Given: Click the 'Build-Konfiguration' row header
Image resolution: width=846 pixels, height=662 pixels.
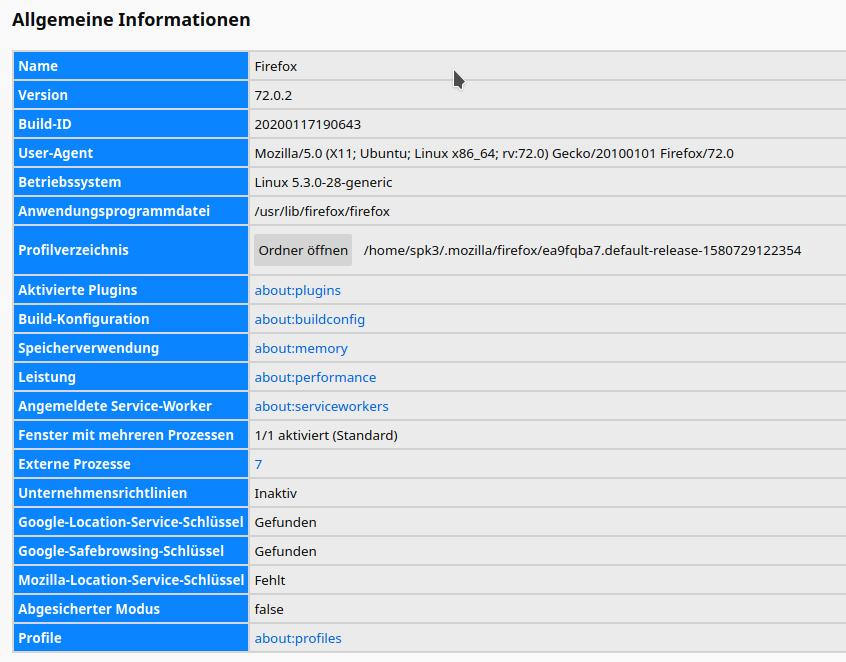Looking at the screenshot, I should click(131, 319).
